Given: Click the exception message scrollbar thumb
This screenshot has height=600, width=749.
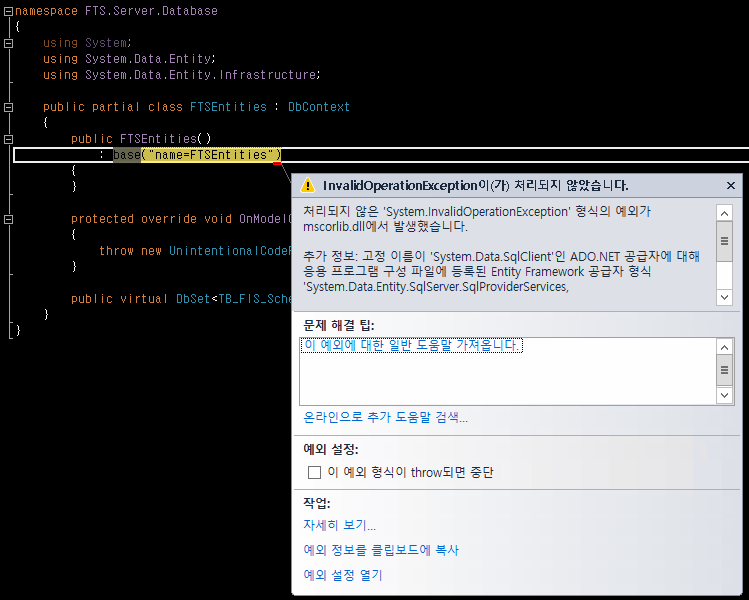Looking at the screenshot, I should click(725, 240).
